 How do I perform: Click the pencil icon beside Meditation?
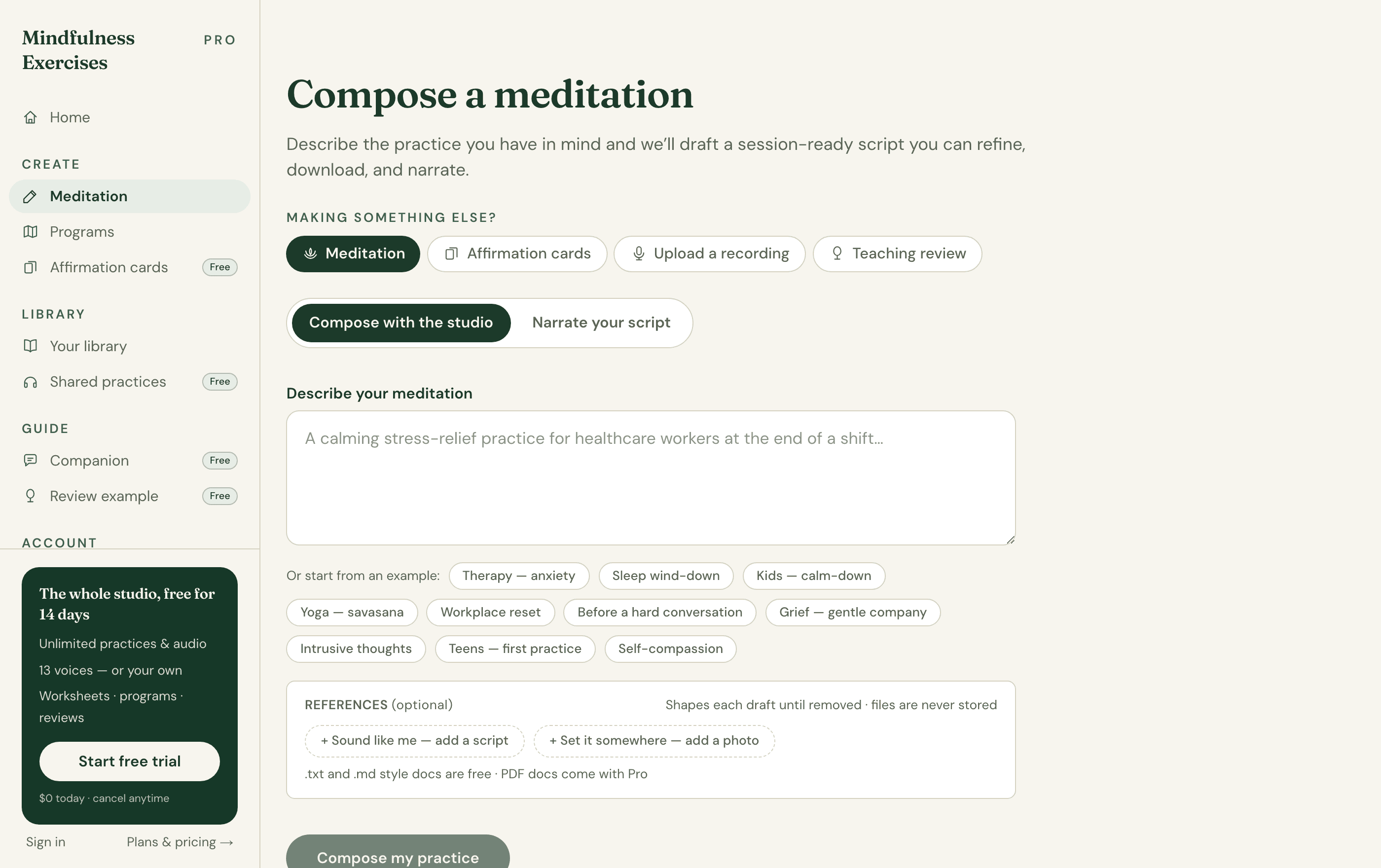coord(30,197)
